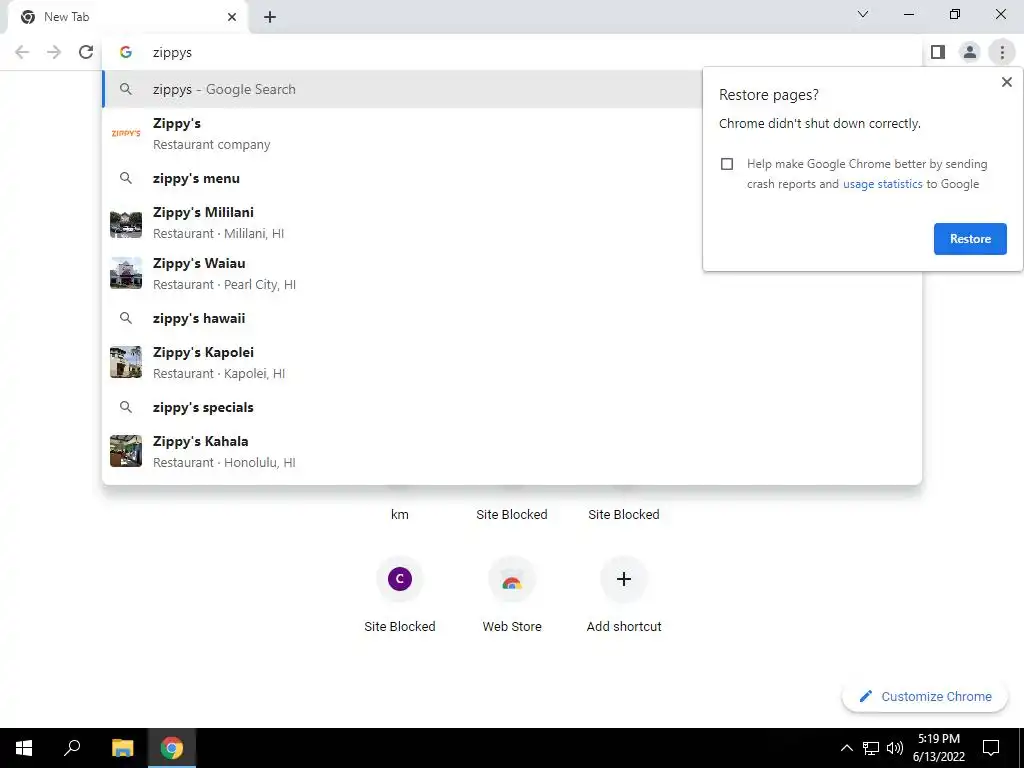Select Zippy's Kahala Honolulu suggestion

[512, 451]
